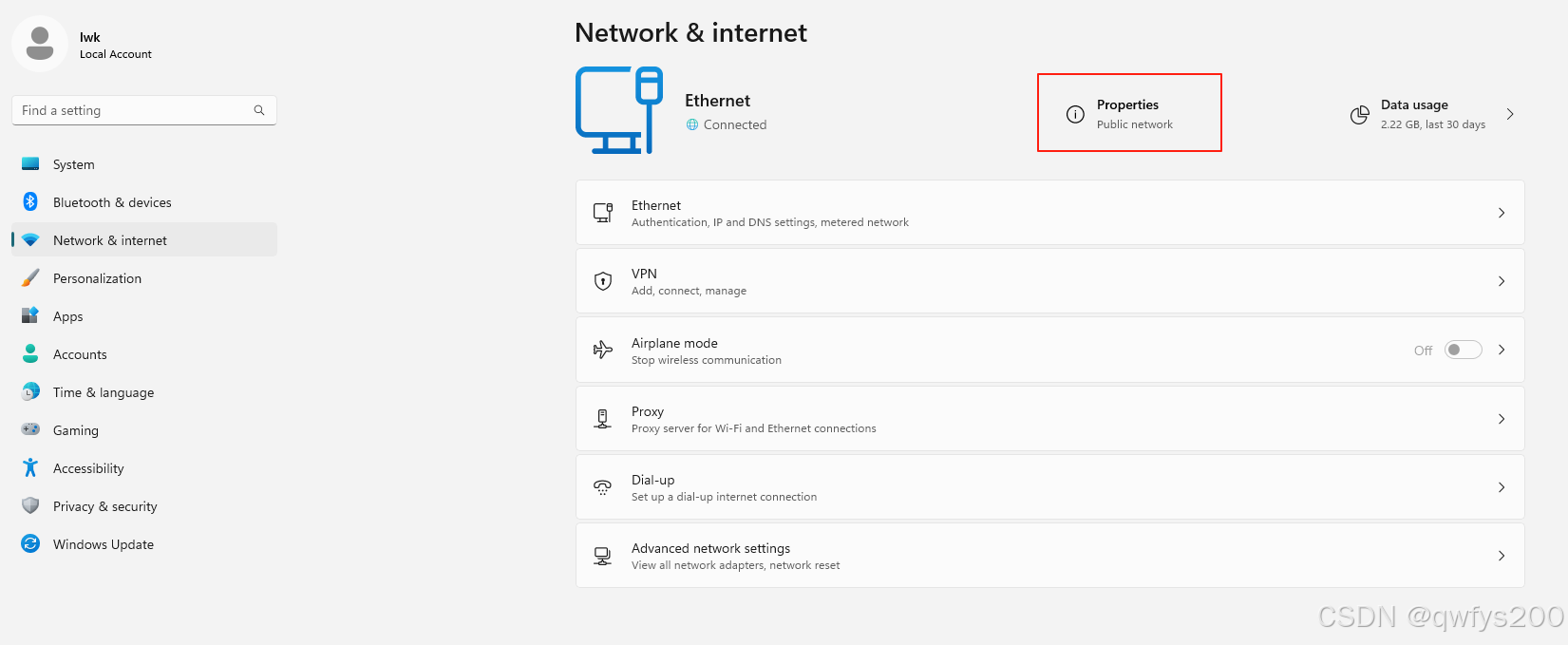Viewport: 1568px width, 645px height.
Task: Go to Gaming settings
Action: click(x=144, y=430)
